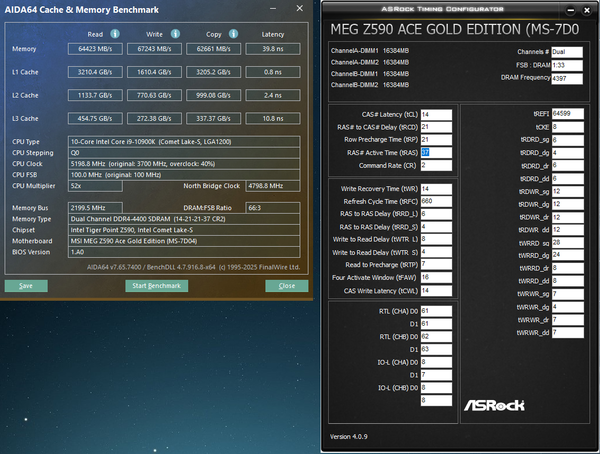Select the tWTR_L value field
Image resolution: width=600 pixels, height=454 pixels.
coord(436,239)
